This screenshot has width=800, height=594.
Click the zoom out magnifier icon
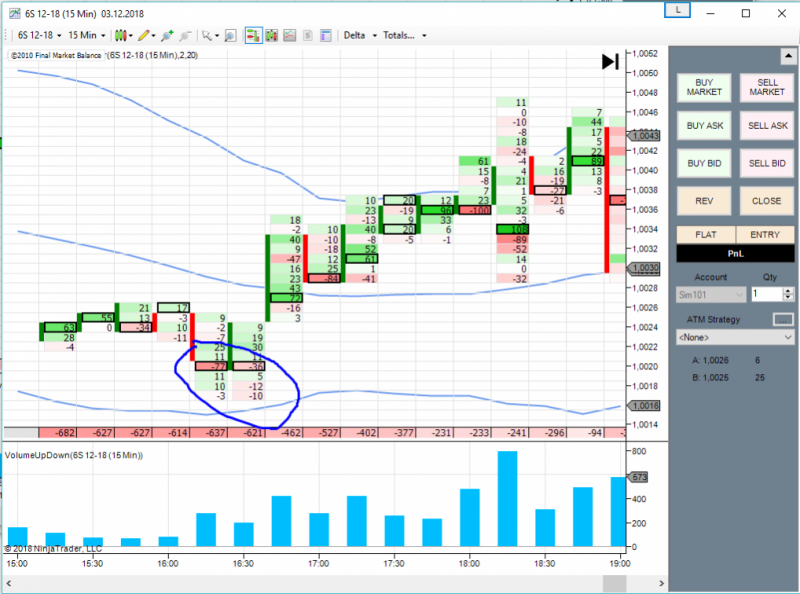coord(185,35)
